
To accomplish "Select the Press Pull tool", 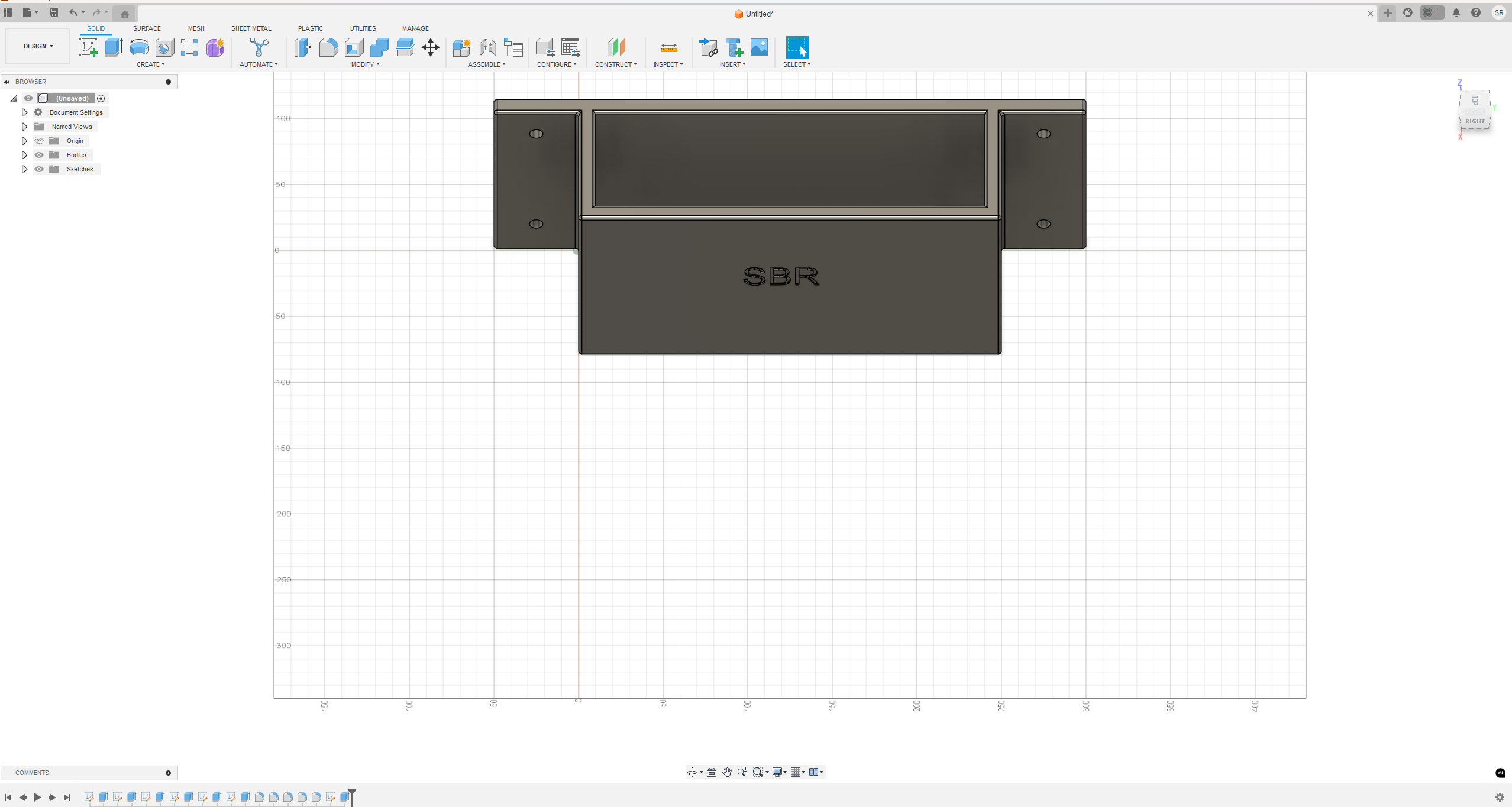I will point(303,47).
